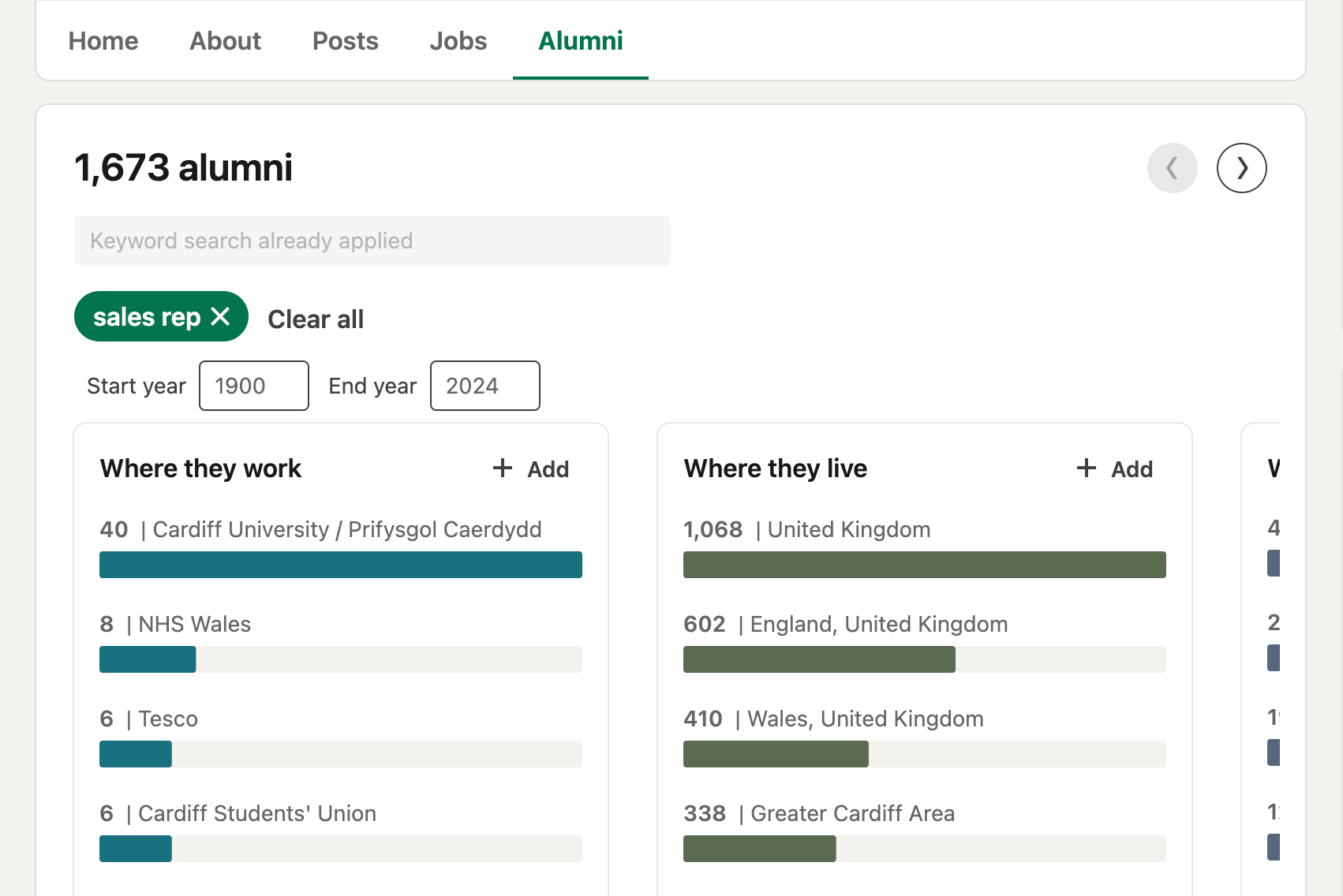This screenshot has height=896, width=1343.
Task: Select the Tesco bar
Action: 341,754
